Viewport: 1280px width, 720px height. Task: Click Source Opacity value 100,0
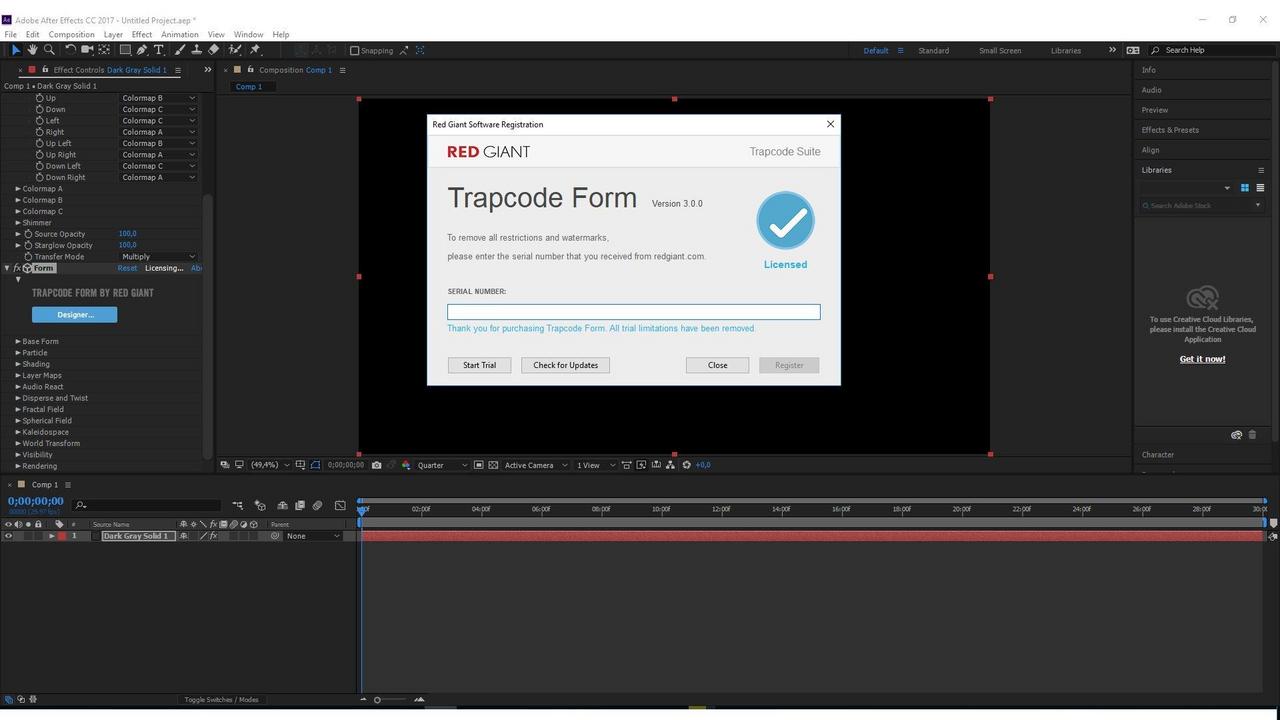point(127,234)
